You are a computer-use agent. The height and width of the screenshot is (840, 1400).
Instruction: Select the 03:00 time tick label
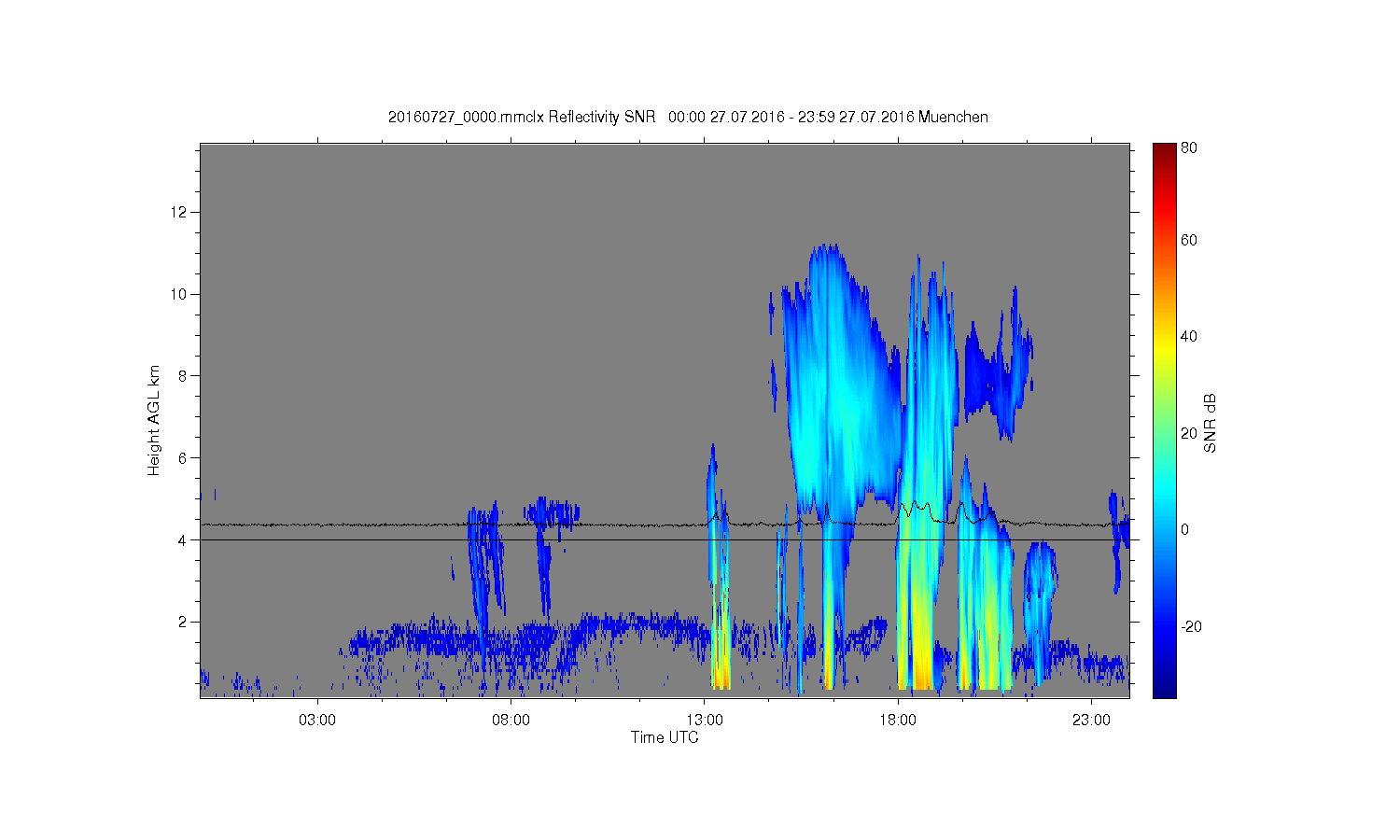[317, 721]
